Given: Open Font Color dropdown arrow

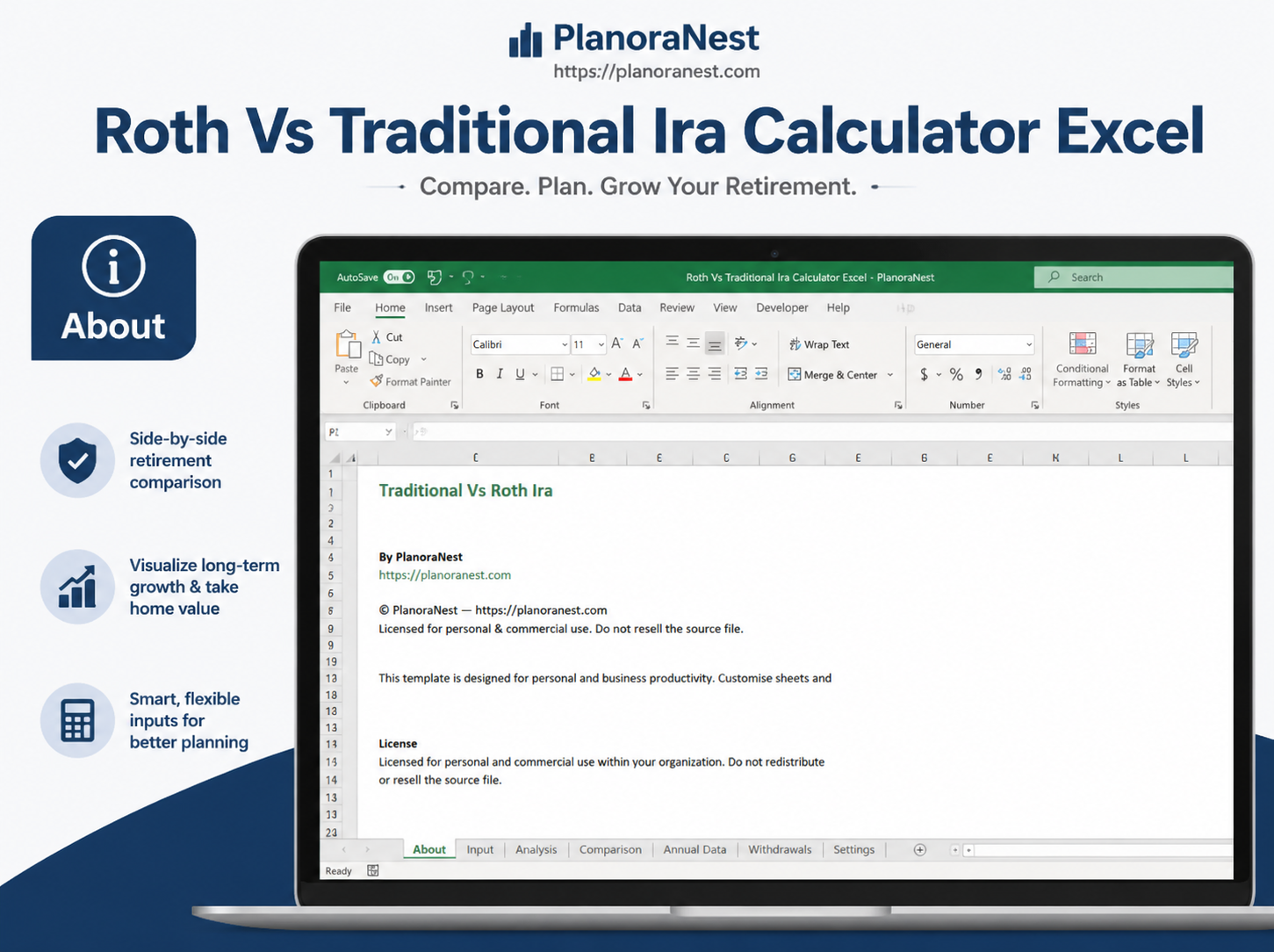Looking at the screenshot, I should tap(640, 375).
